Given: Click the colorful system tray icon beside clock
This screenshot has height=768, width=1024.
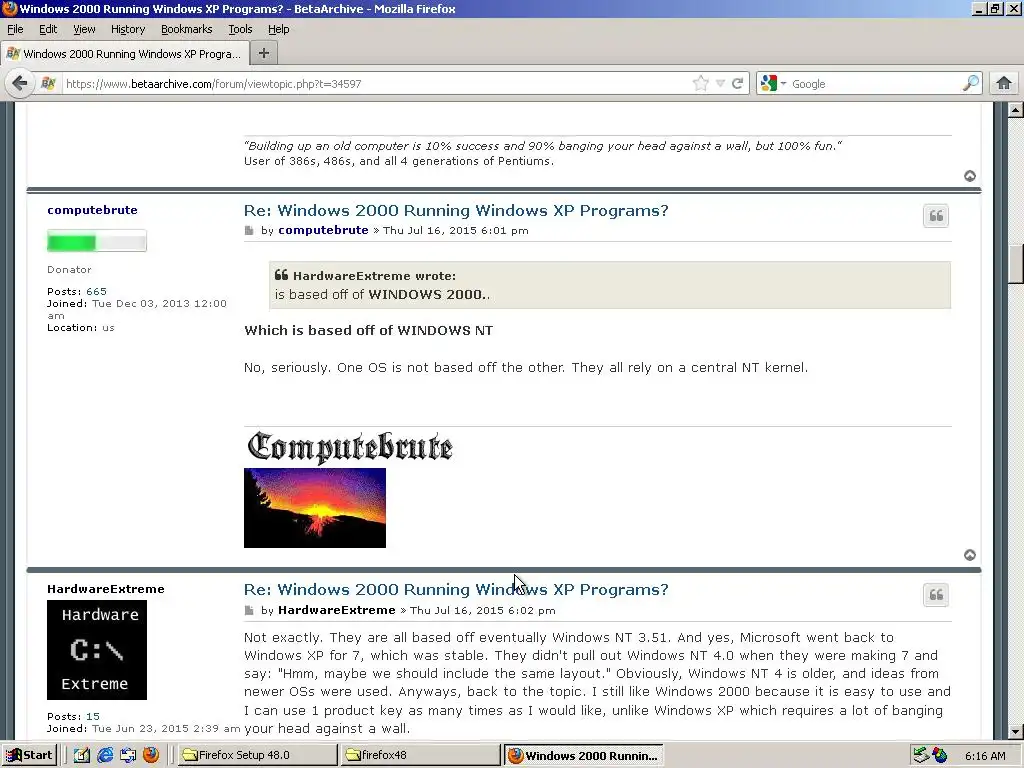Looking at the screenshot, I should point(940,755).
